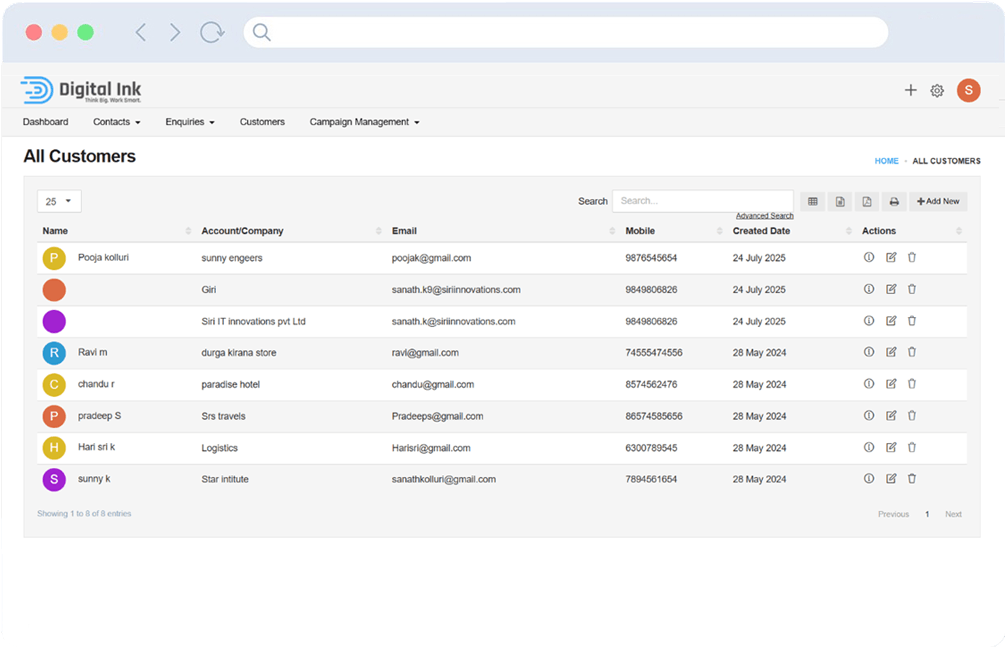Viewport: 1005px width, 647px height.
Task: Click the print icon button
Action: click(x=894, y=202)
